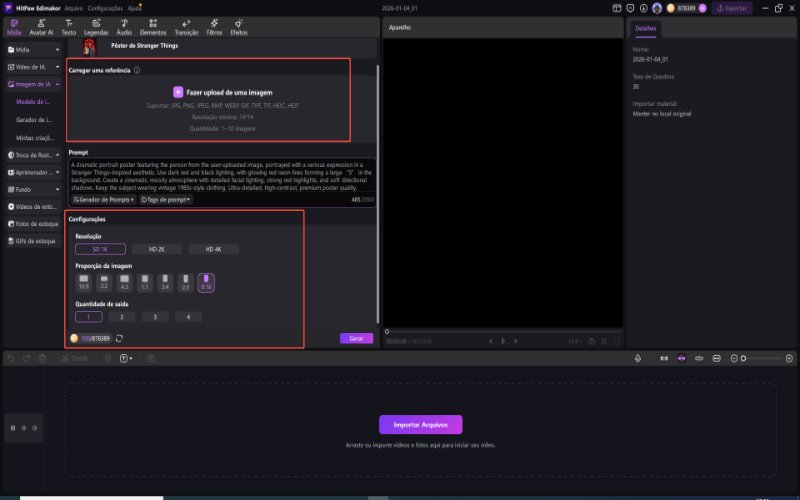
Task: Click the purple add-credits plus icon
Action: [702, 8]
